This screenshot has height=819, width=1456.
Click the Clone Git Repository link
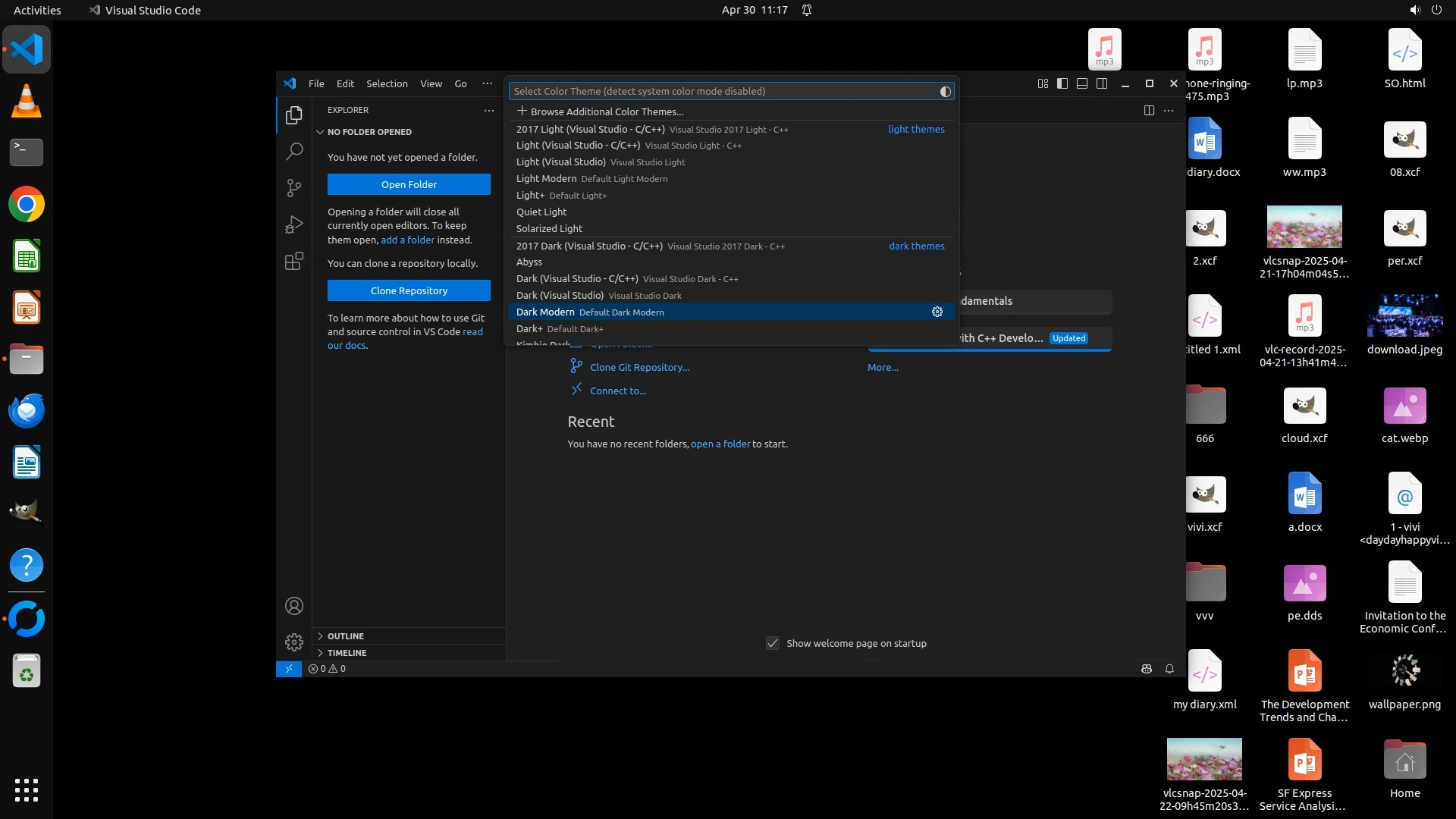(639, 367)
